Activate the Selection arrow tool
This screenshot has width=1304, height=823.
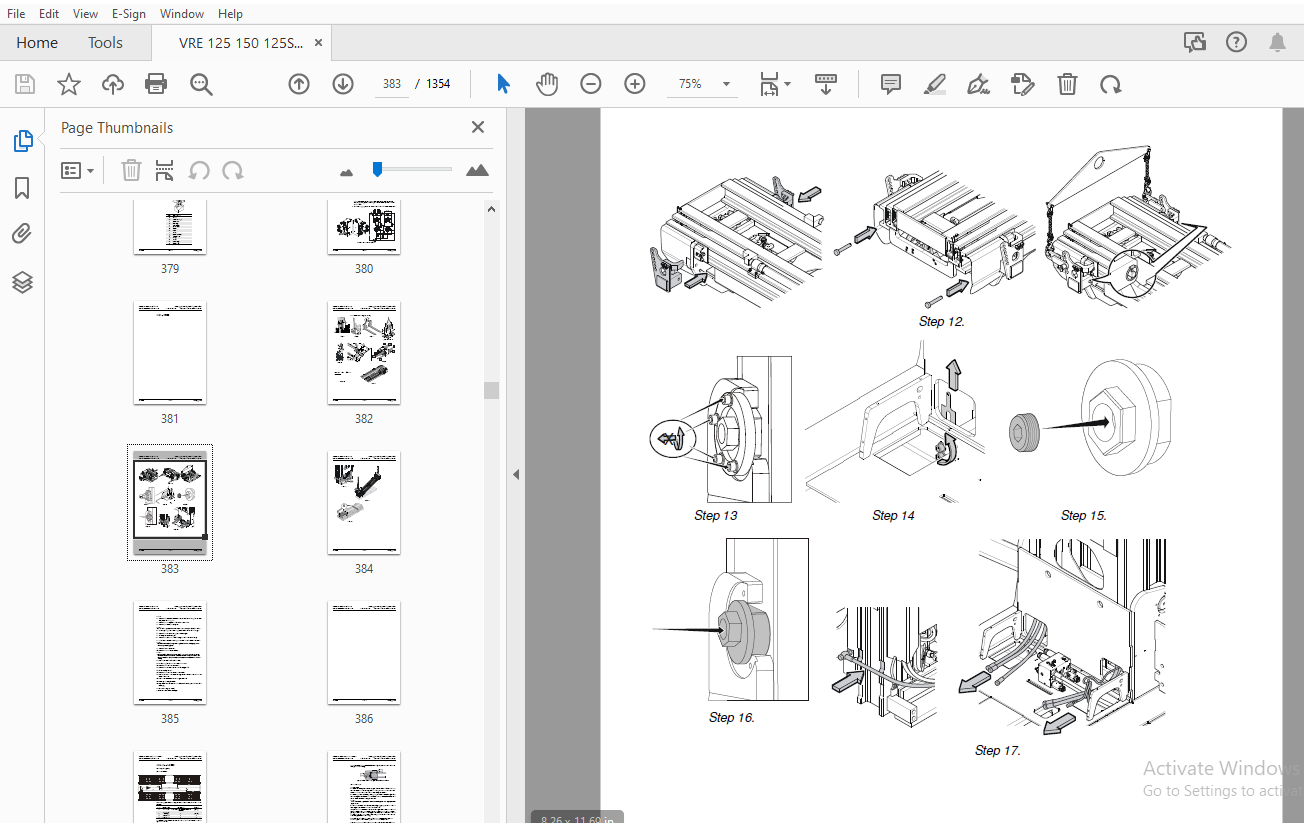(503, 84)
